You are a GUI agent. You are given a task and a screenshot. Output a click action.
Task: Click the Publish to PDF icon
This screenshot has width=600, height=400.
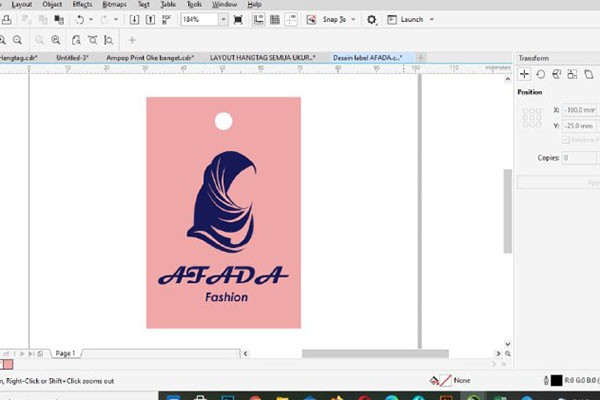(x=166, y=20)
